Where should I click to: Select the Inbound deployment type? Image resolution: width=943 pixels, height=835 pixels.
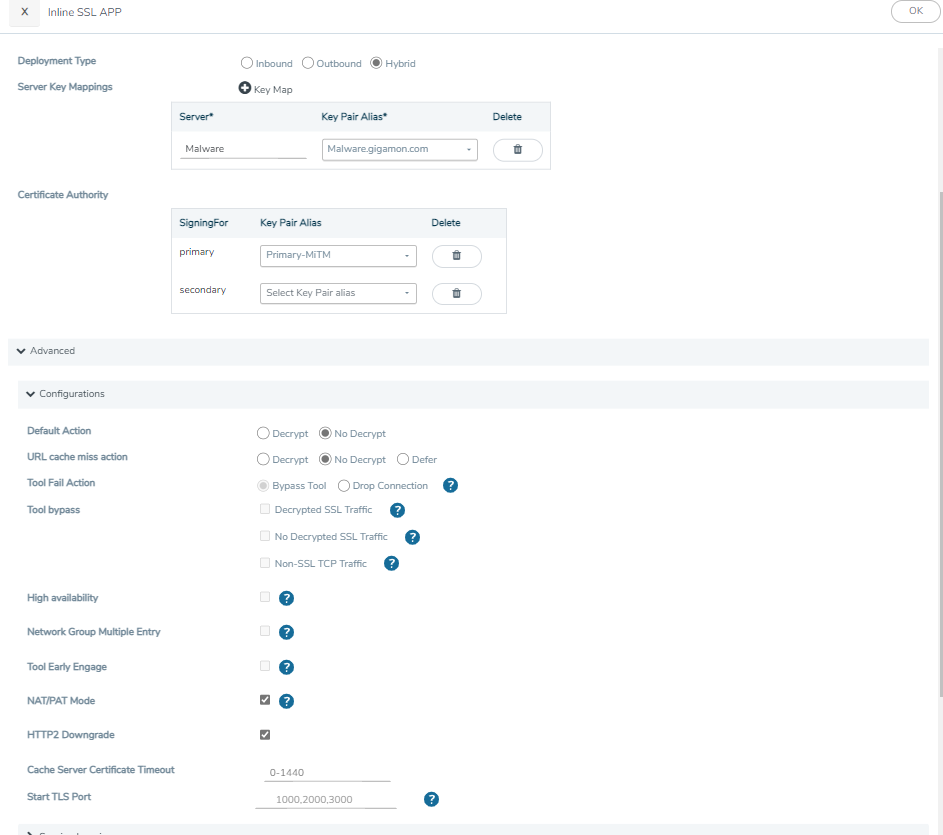[x=247, y=63]
